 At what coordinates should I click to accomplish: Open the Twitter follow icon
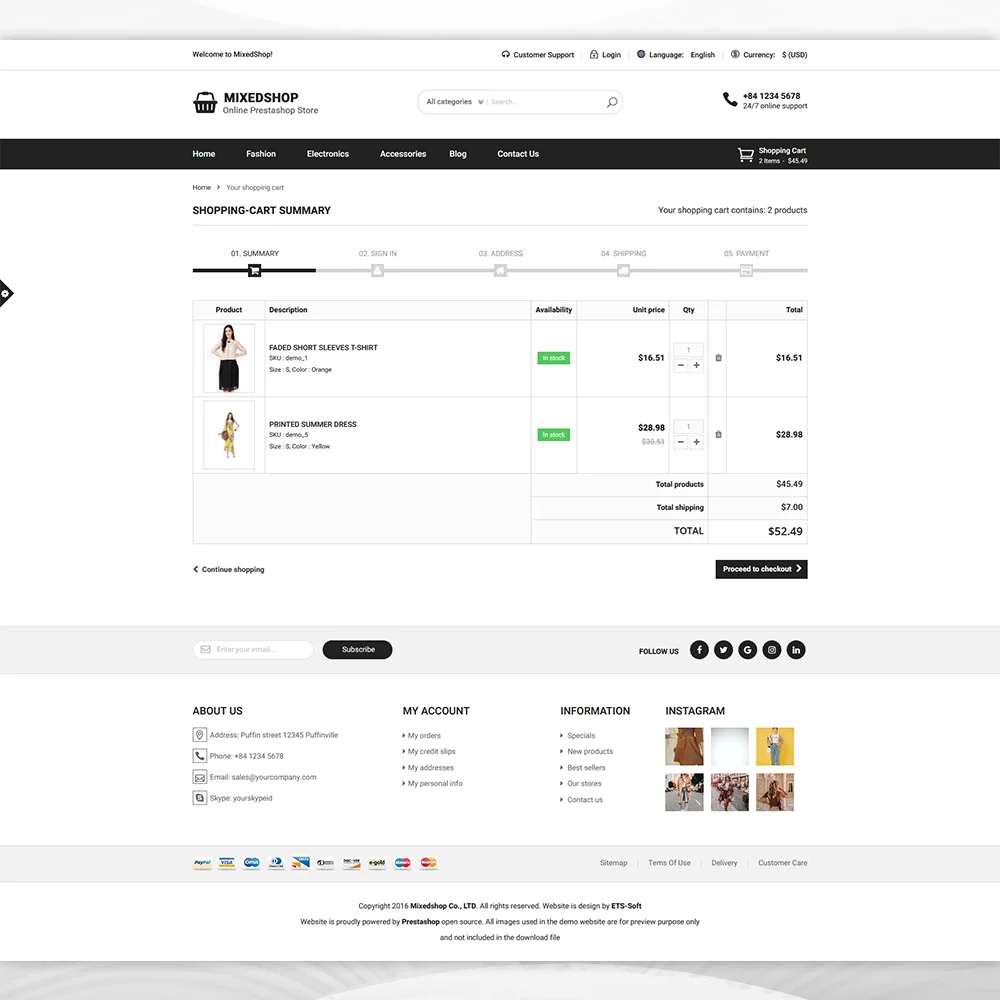(723, 650)
